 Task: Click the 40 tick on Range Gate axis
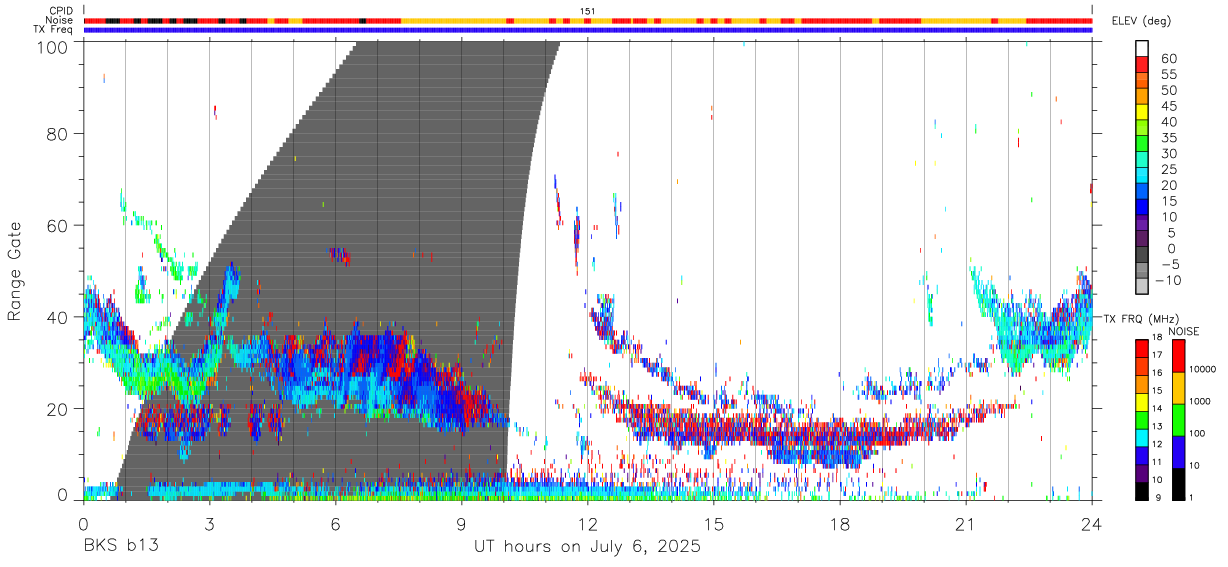pos(59,317)
